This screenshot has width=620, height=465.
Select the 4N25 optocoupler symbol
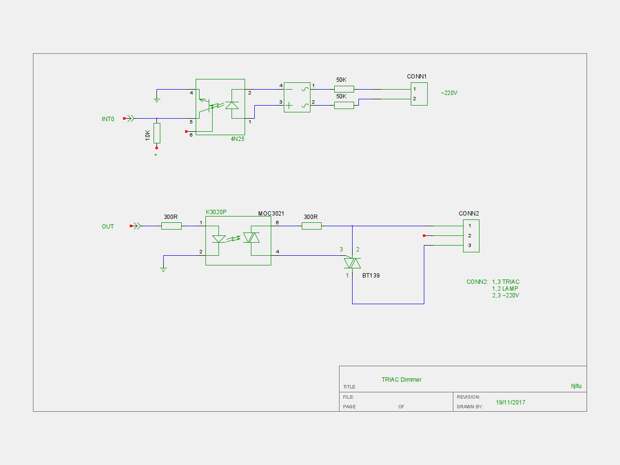220,107
